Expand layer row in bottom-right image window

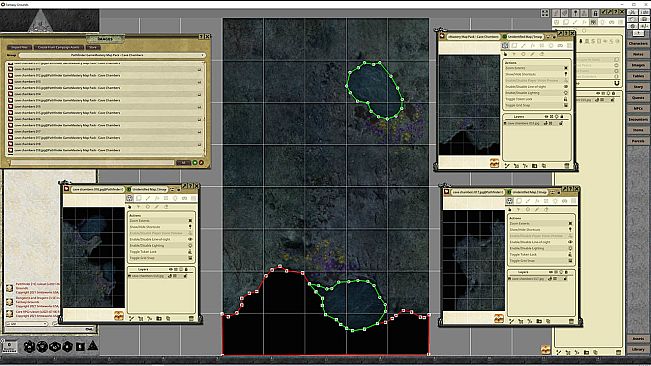[x=510, y=278]
